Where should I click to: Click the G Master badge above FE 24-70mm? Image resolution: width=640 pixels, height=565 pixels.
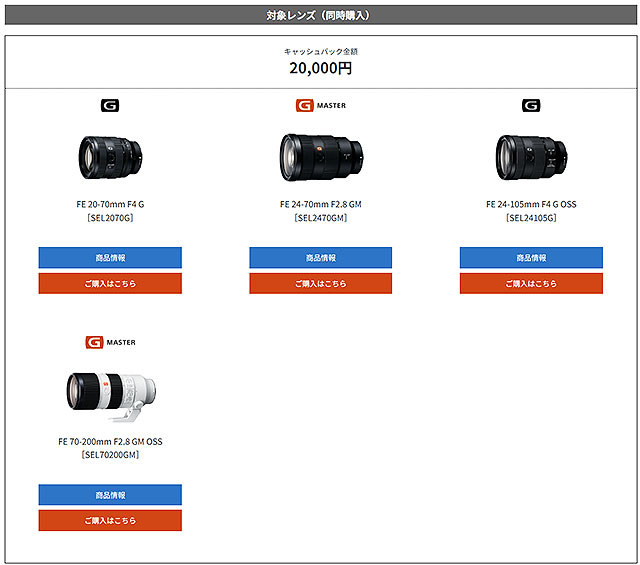(320, 105)
